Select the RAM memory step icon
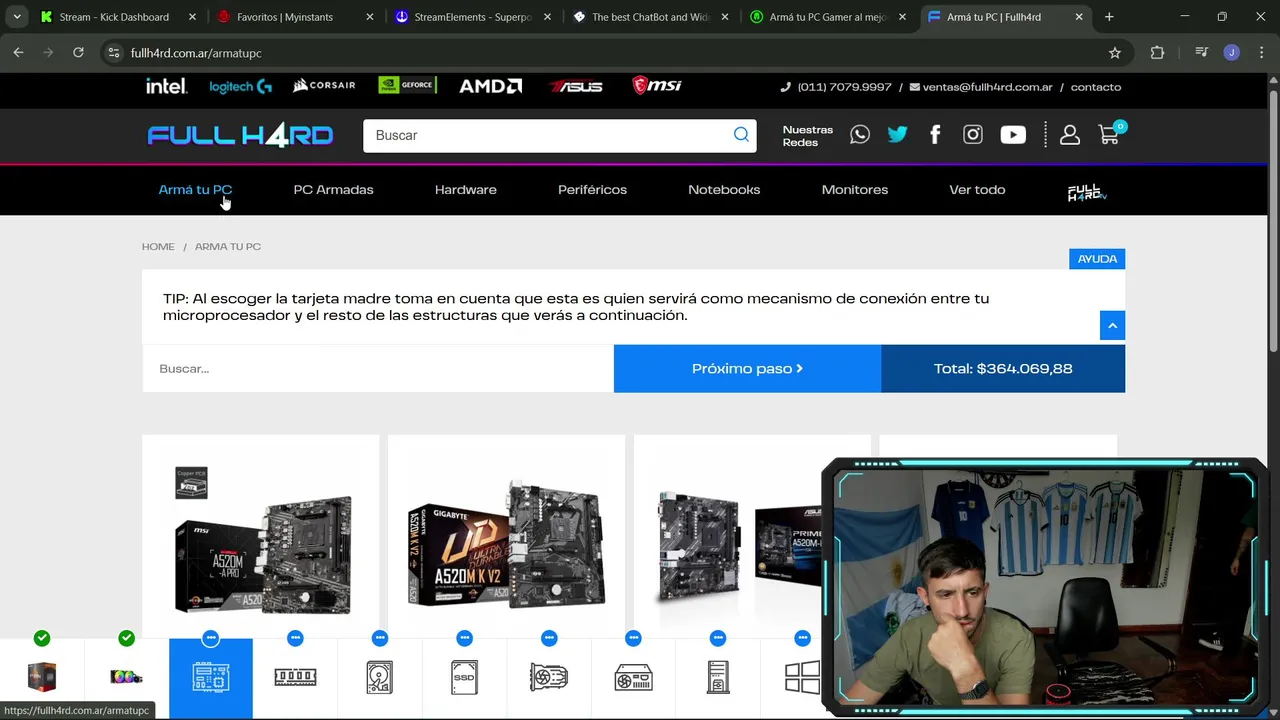 coord(295,677)
